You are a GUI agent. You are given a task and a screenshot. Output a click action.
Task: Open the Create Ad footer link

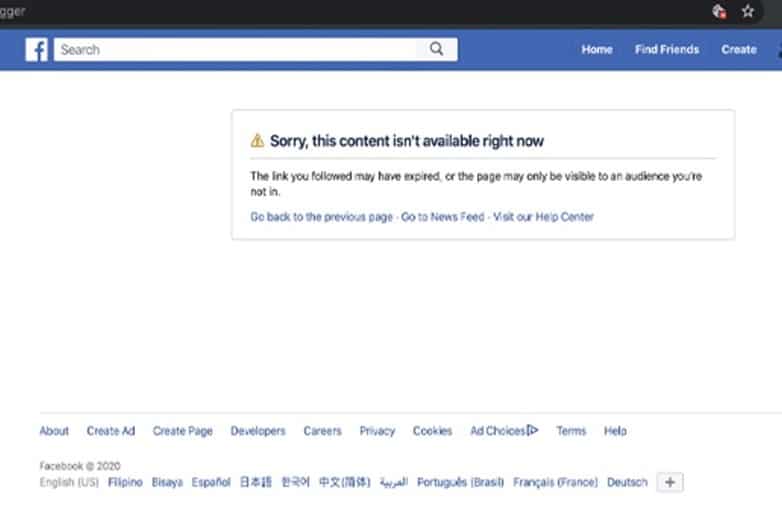click(111, 431)
